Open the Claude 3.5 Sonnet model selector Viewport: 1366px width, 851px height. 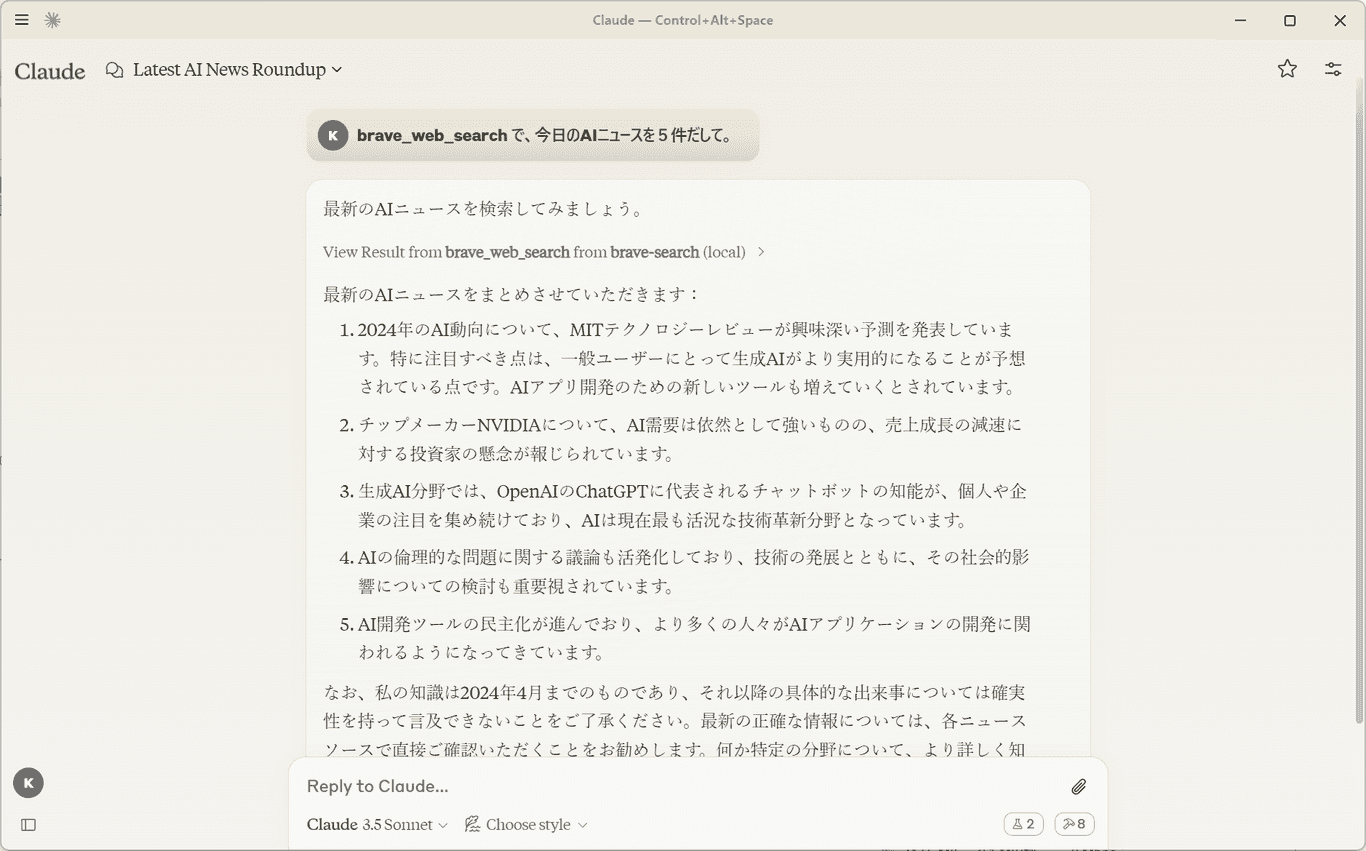coord(374,824)
